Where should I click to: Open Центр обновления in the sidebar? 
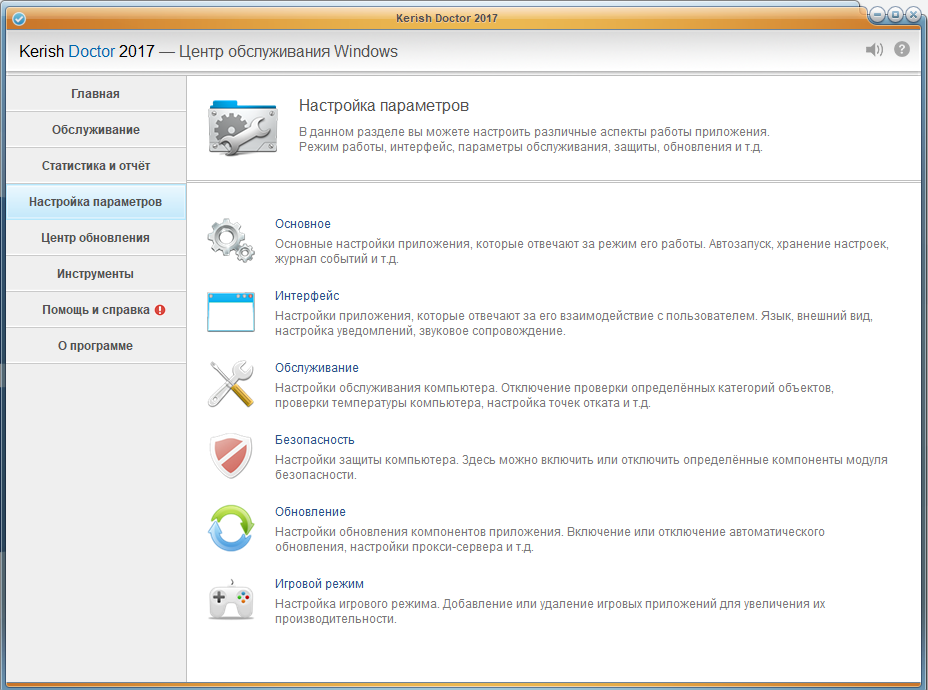point(95,238)
